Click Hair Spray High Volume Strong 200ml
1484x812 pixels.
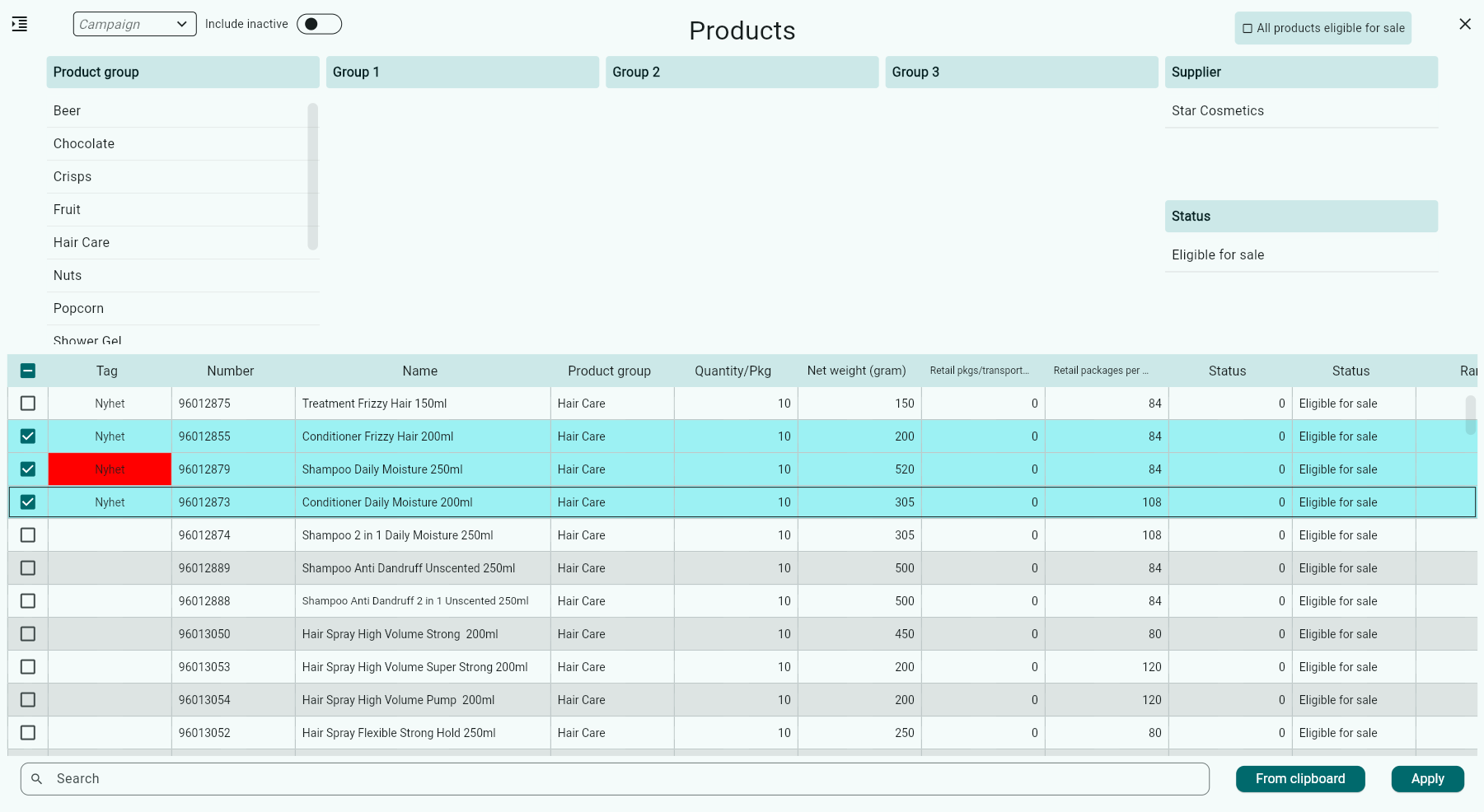(400, 634)
